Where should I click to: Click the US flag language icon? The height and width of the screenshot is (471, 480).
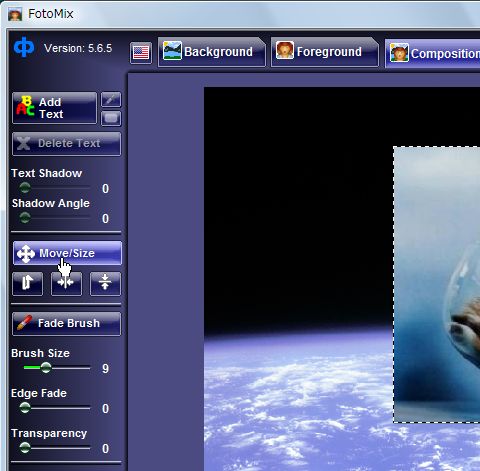tap(141, 53)
